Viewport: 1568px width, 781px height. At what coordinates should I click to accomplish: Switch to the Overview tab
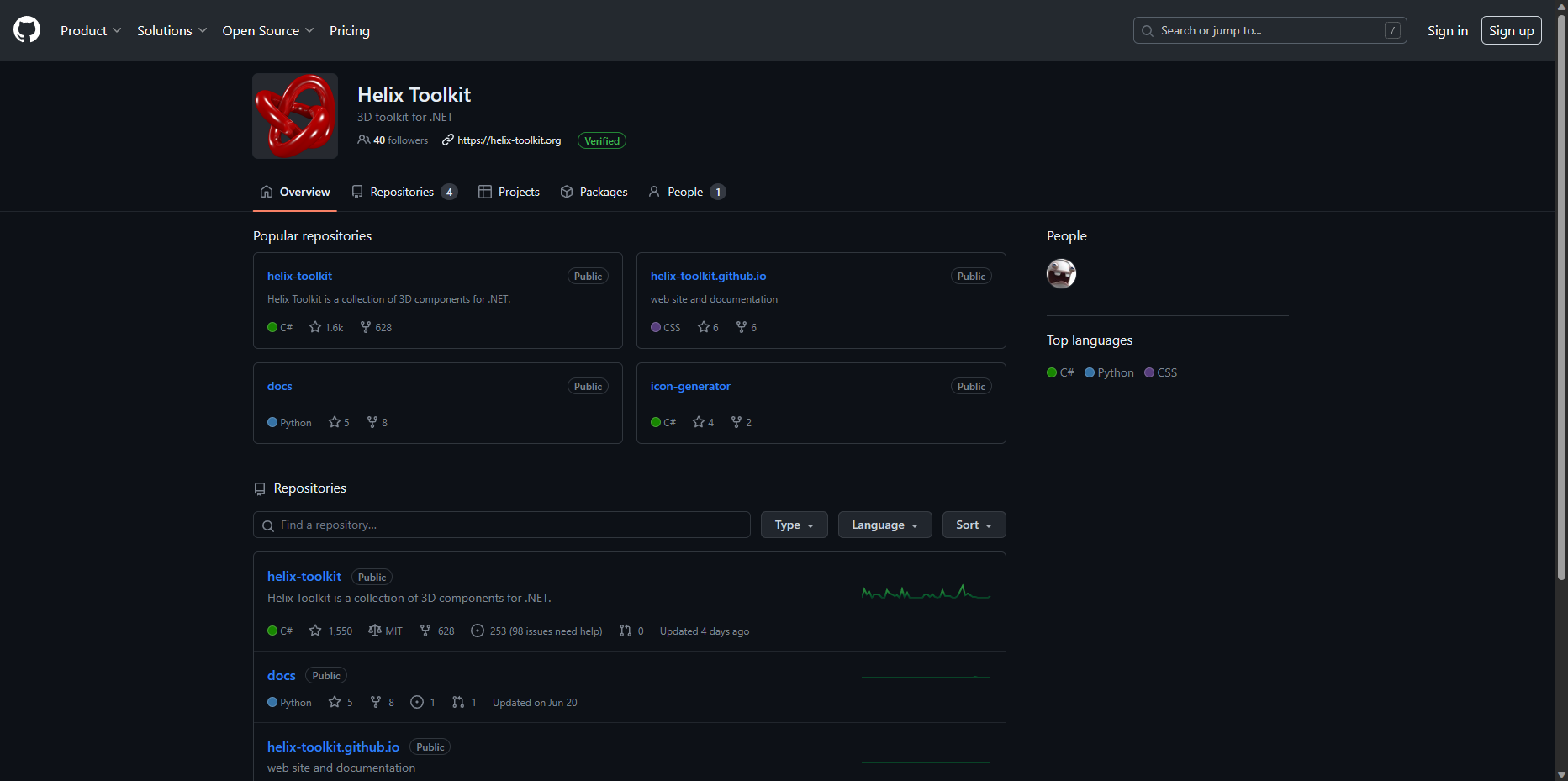[x=295, y=192]
